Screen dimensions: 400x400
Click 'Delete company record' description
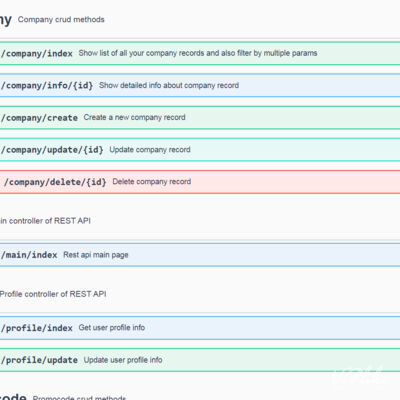(152, 182)
